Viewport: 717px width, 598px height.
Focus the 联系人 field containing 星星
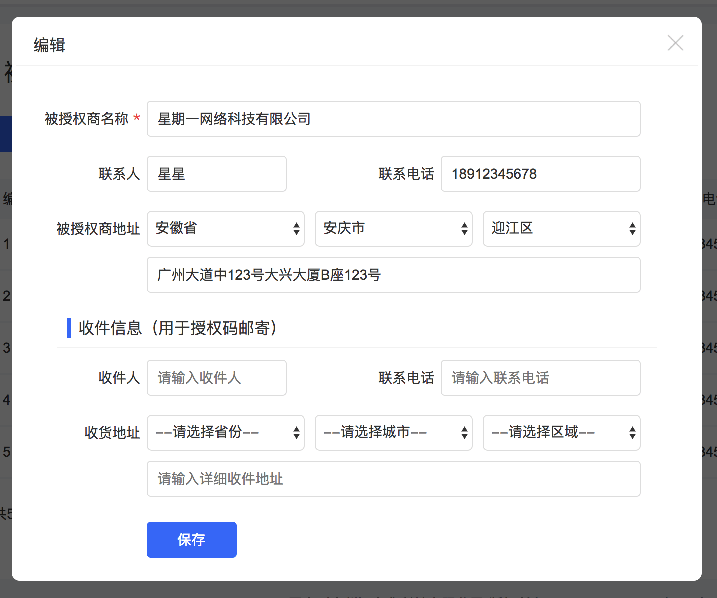216,174
